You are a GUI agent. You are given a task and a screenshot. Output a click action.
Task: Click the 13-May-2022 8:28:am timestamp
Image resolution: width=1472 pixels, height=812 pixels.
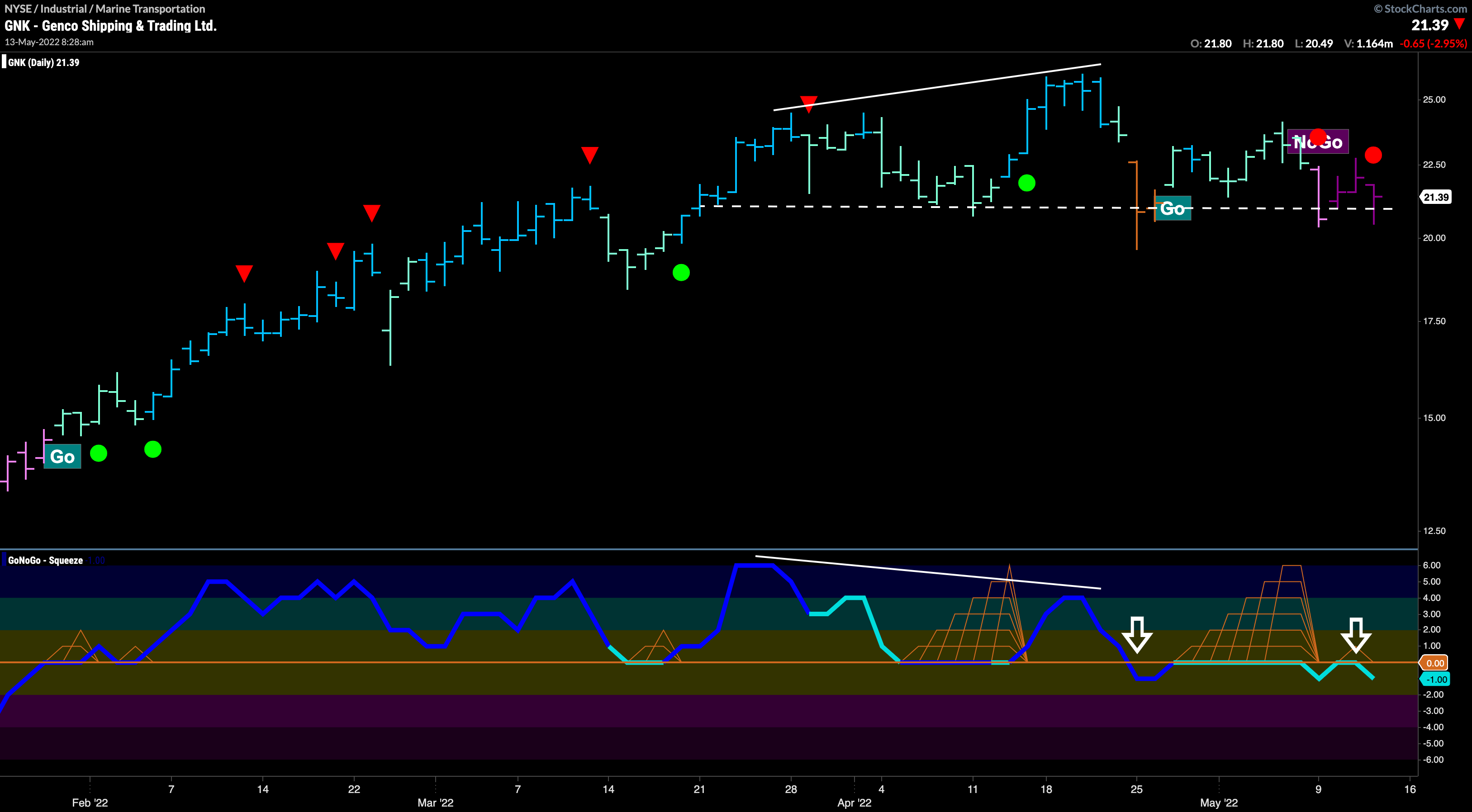tap(49, 42)
